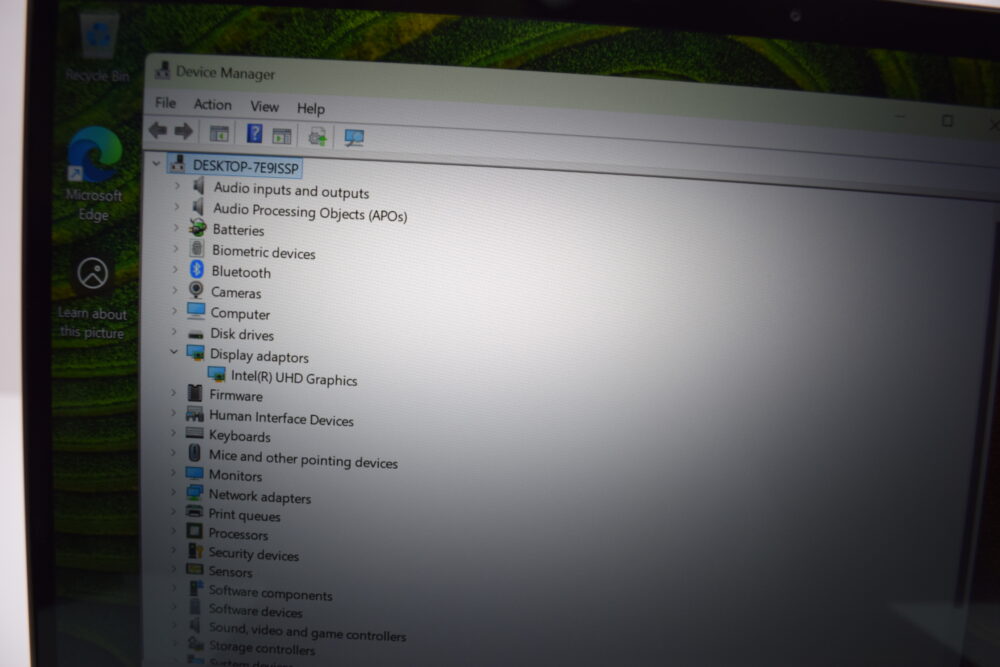1000x667 pixels.
Task: Click the Print queues printer icon
Action: 195,511
